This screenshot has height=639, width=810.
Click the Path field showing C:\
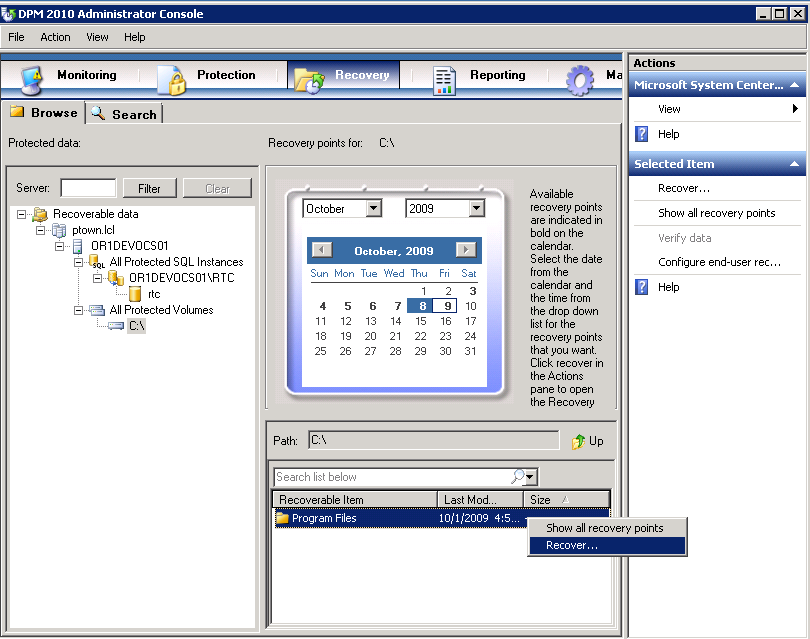coord(433,441)
